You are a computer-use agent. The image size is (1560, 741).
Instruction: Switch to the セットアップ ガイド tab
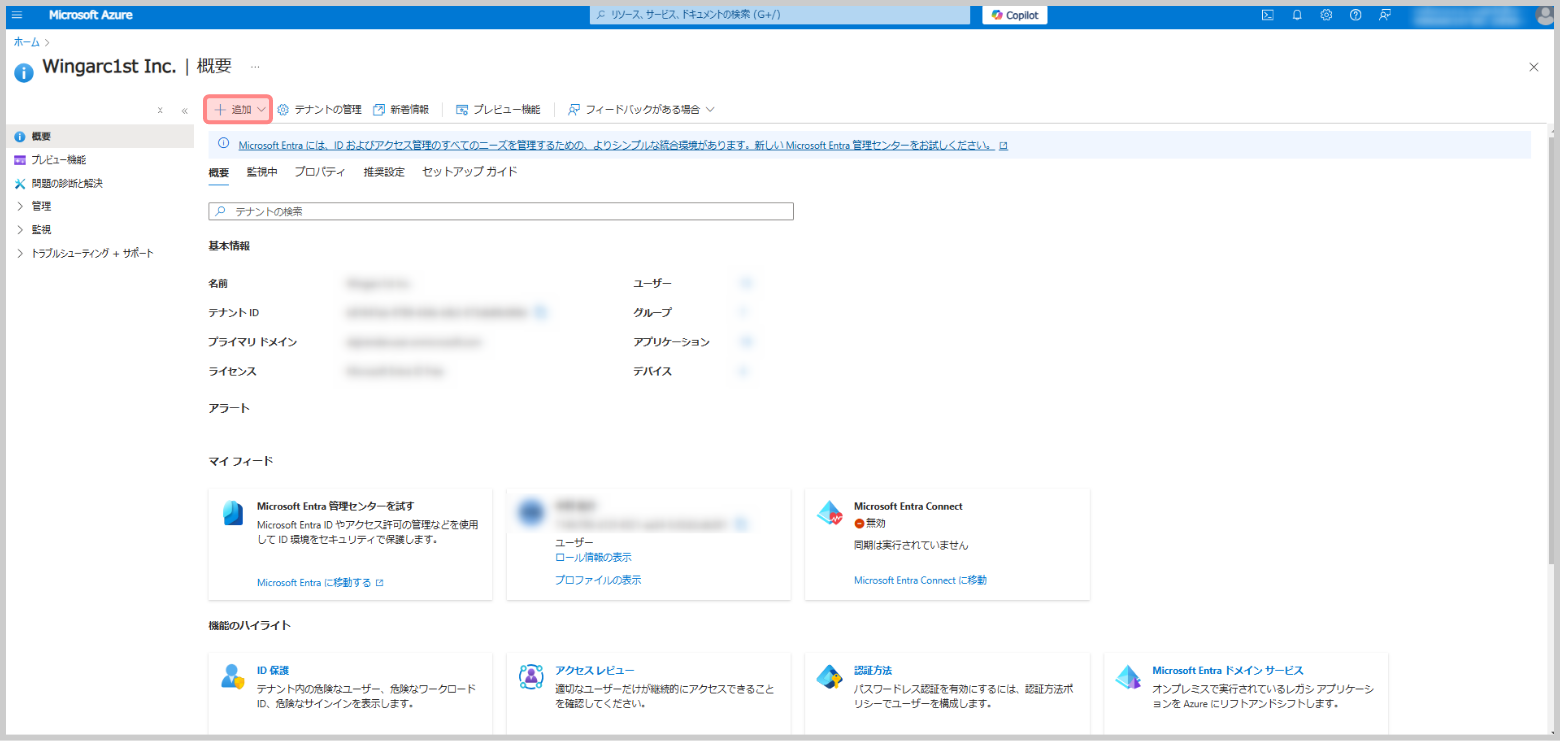(x=470, y=172)
